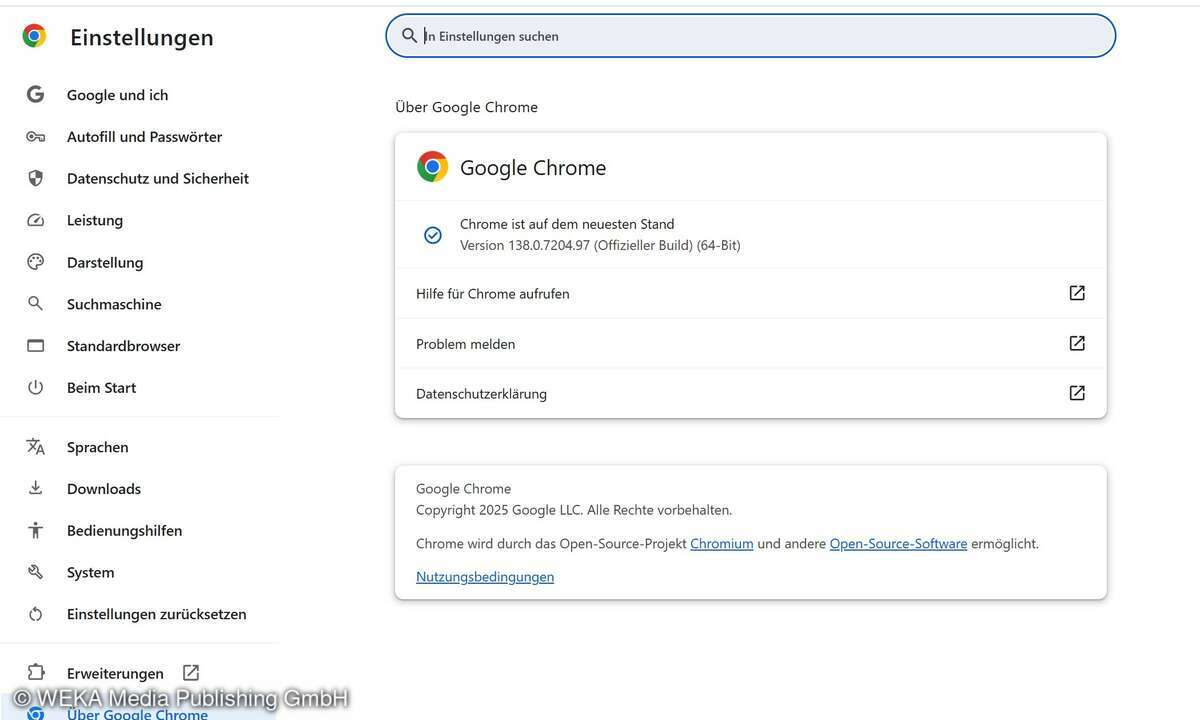
Task: Click the Einstellungen page title
Action: click(x=142, y=37)
